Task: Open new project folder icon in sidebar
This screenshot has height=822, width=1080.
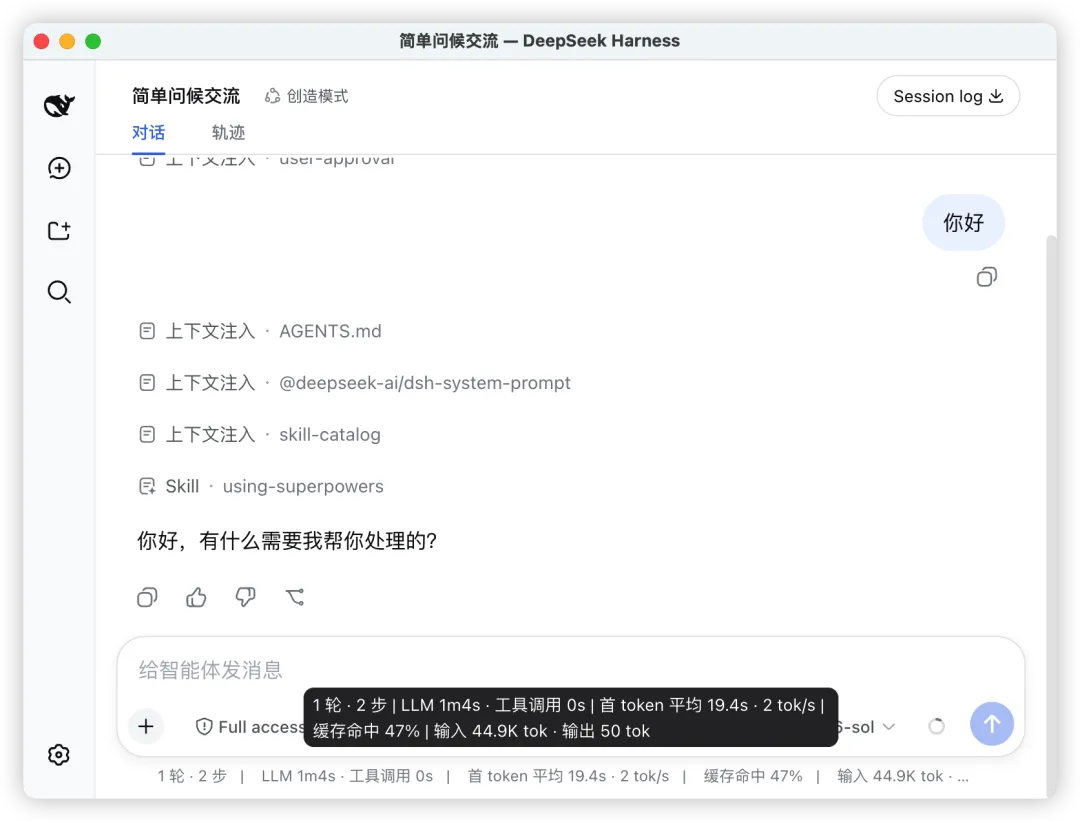Action: [x=59, y=230]
